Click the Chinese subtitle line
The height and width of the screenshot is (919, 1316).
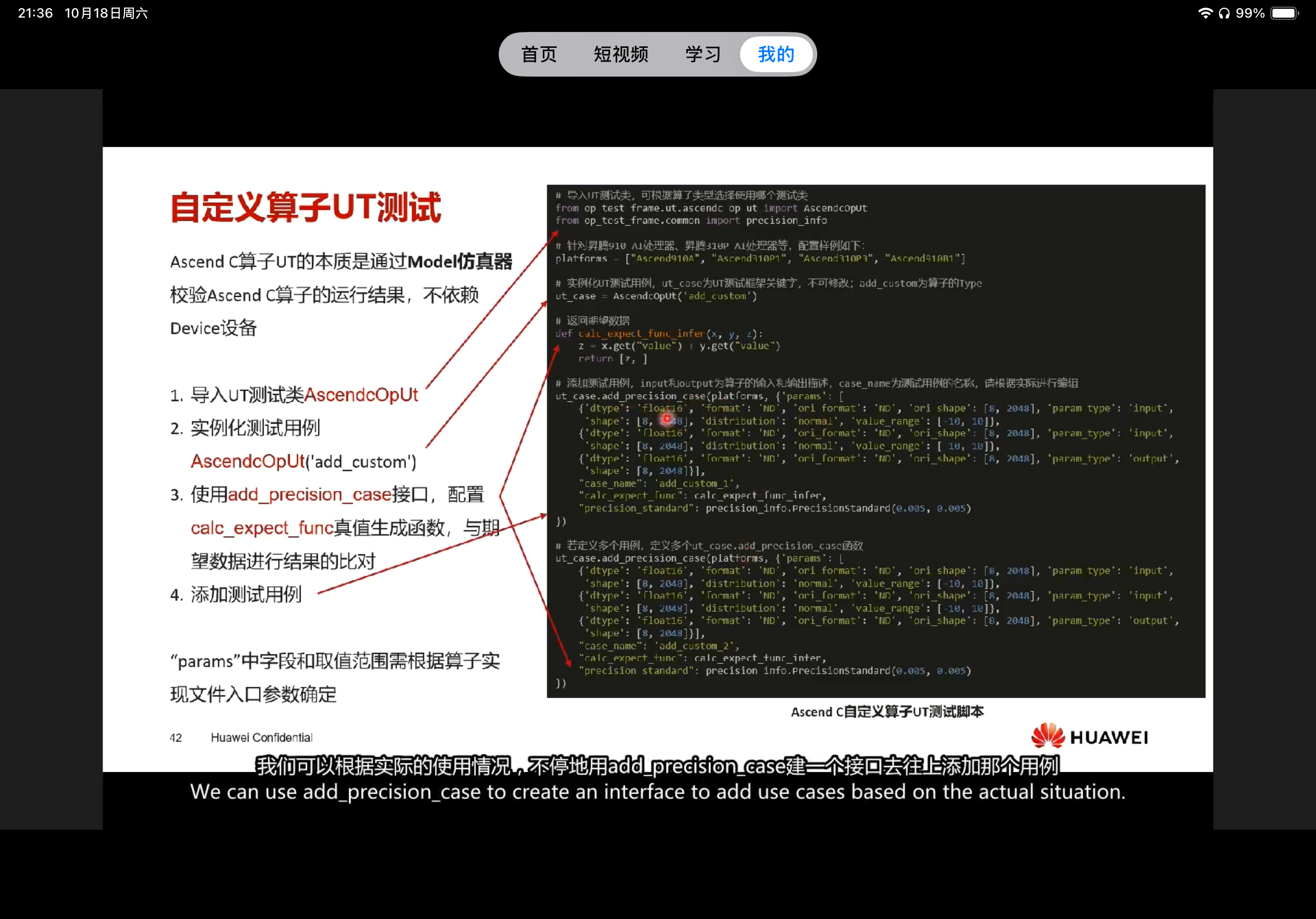(657, 765)
